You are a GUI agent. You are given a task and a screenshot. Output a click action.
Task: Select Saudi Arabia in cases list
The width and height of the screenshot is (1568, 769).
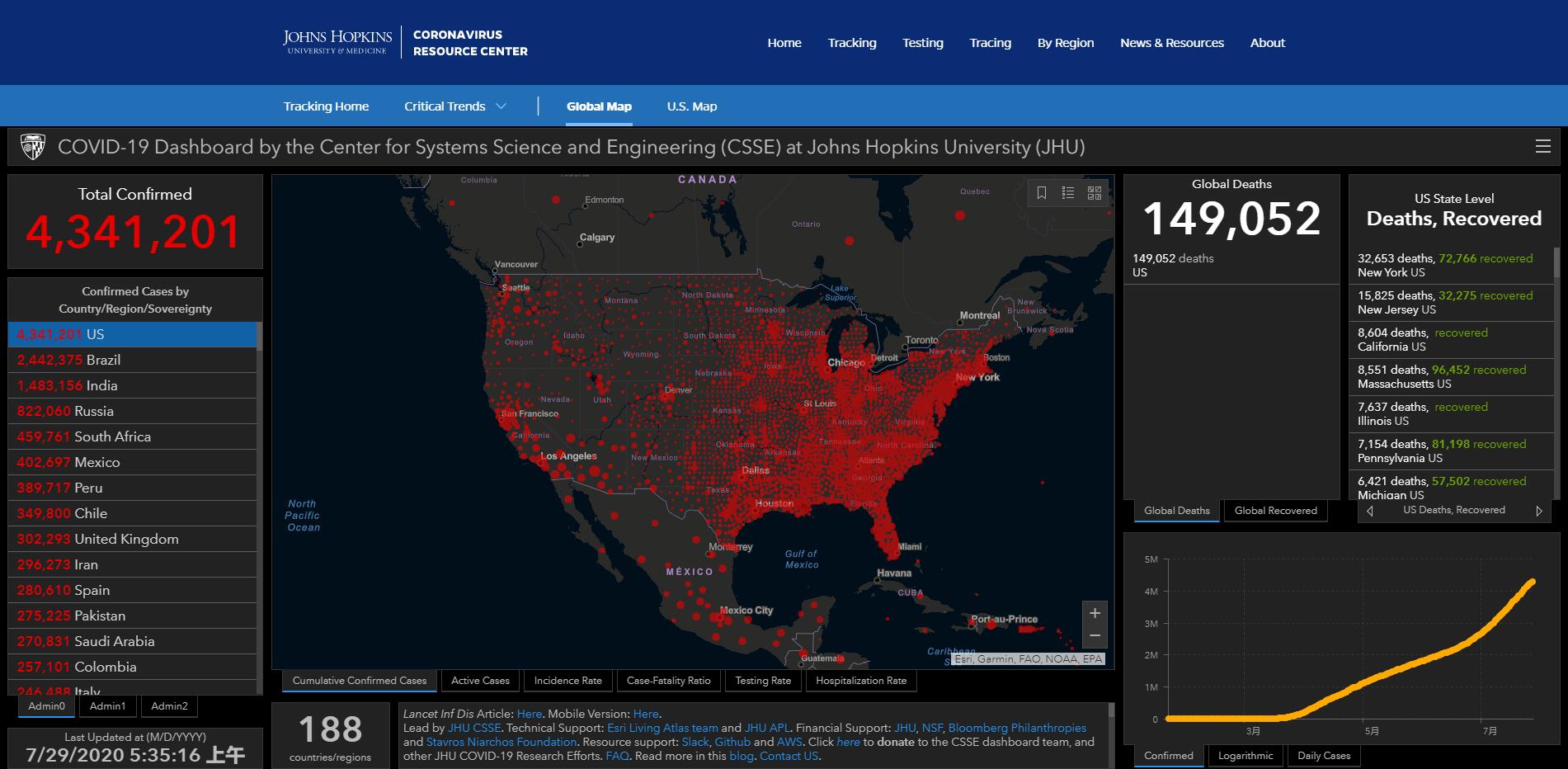pos(133,641)
